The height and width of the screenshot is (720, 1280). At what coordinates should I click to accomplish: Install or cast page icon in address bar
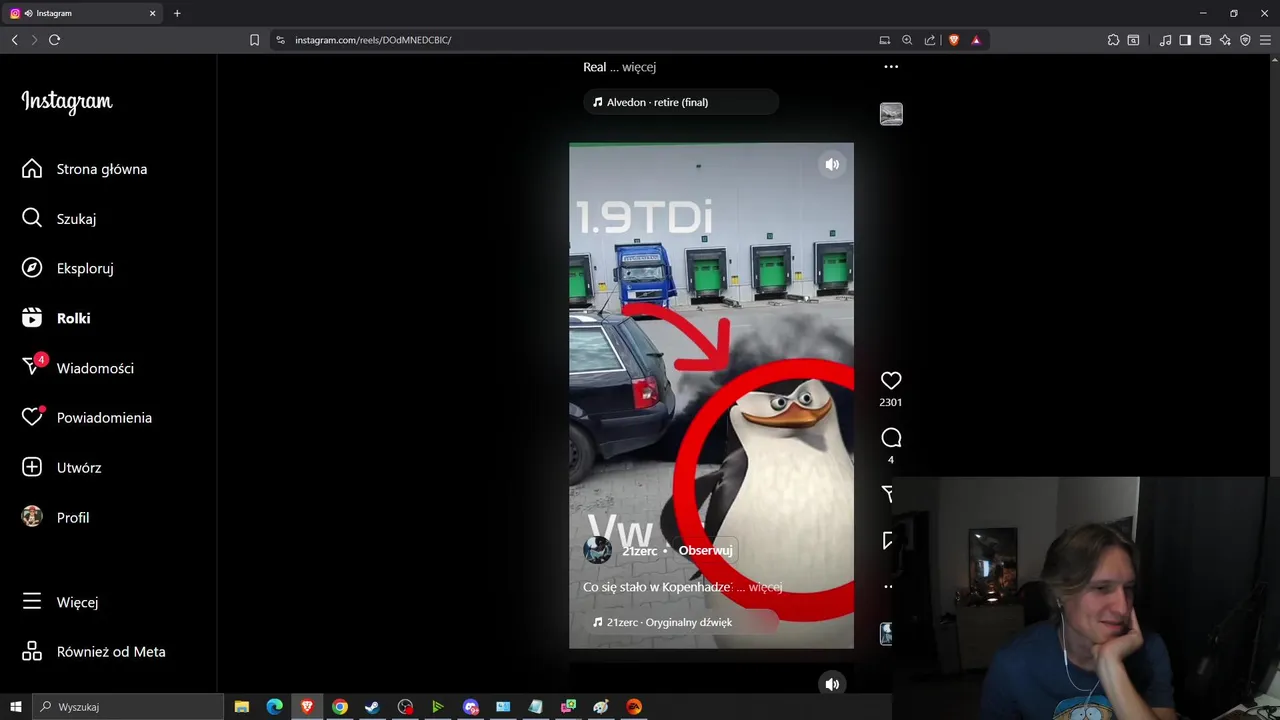click(884, 40)
